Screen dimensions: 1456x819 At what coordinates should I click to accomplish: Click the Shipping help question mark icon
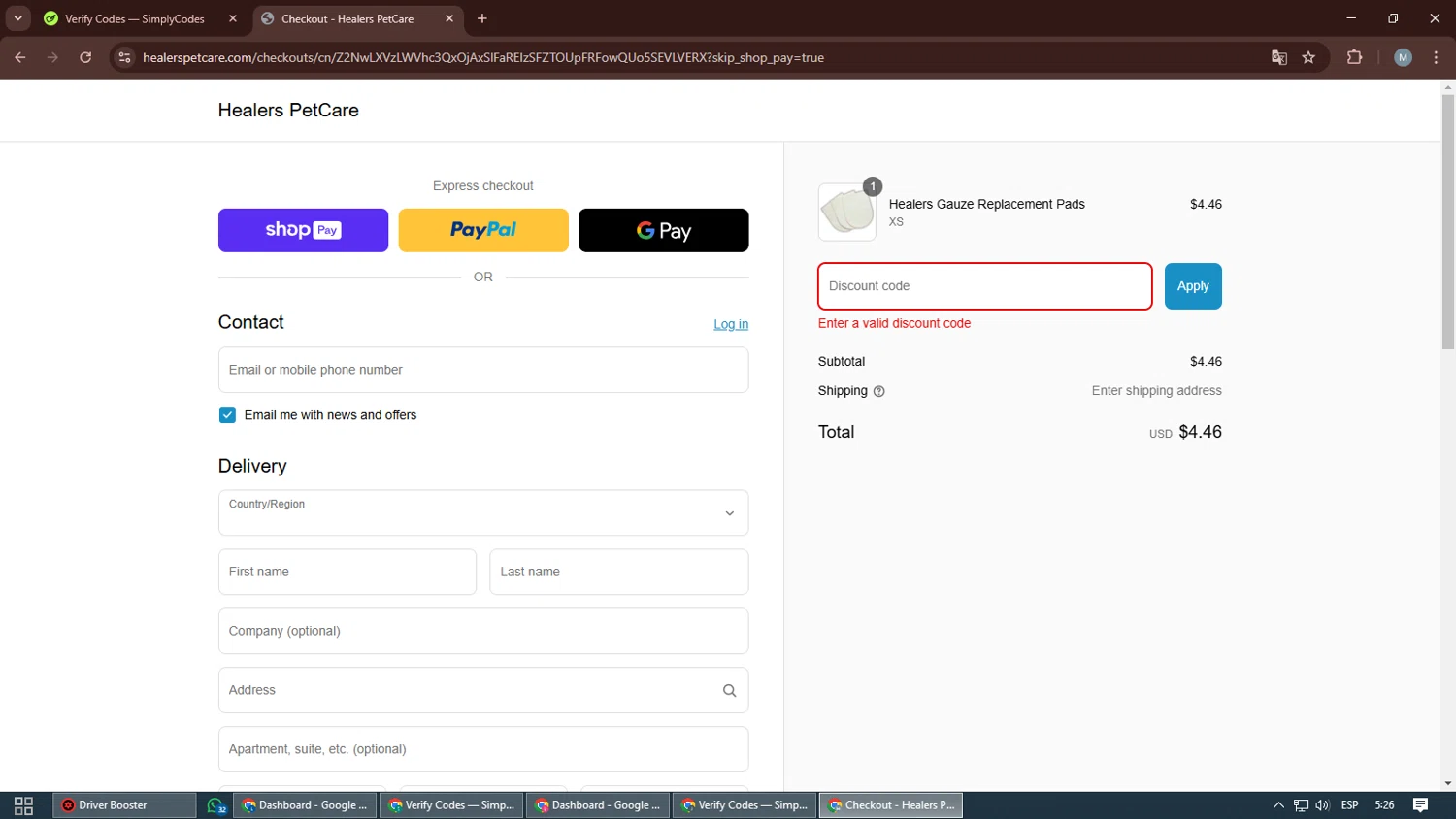[879, 391]
